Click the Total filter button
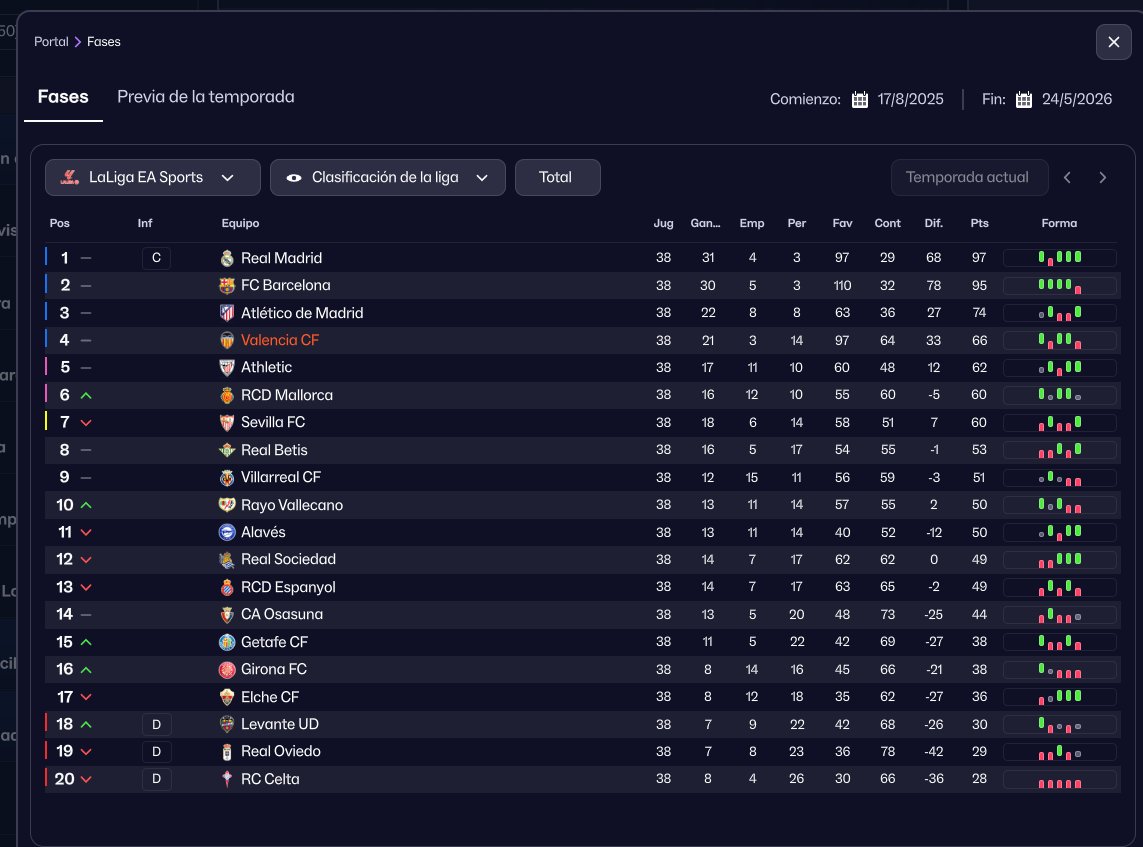Screen dimensions: 1143x847 [x=557, y=177]
